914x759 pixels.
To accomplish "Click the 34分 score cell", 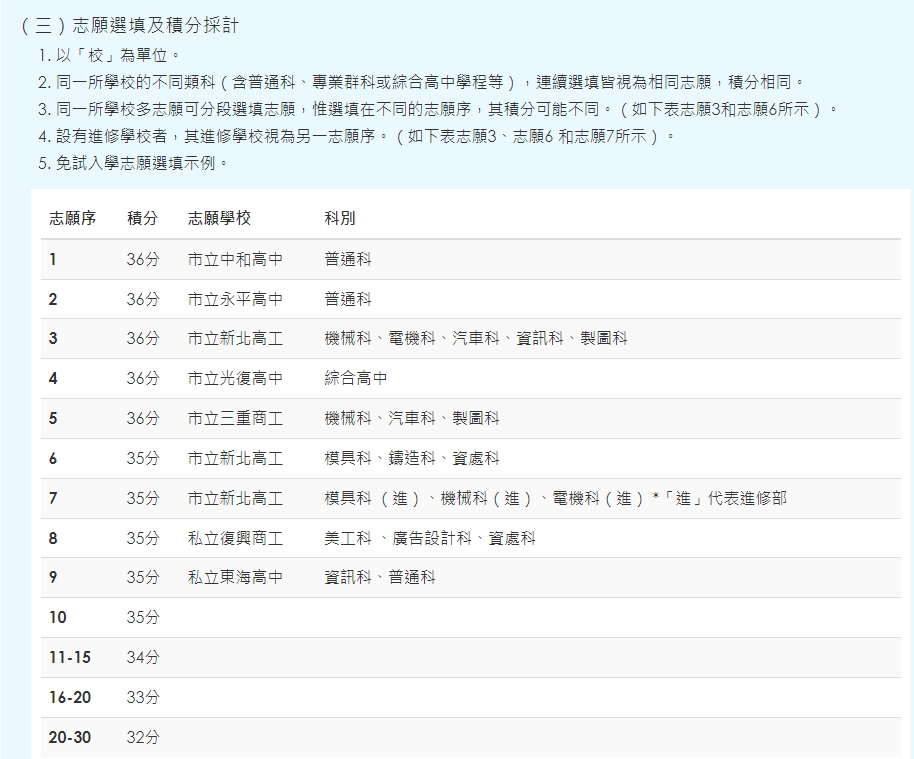I will point(143,658).
